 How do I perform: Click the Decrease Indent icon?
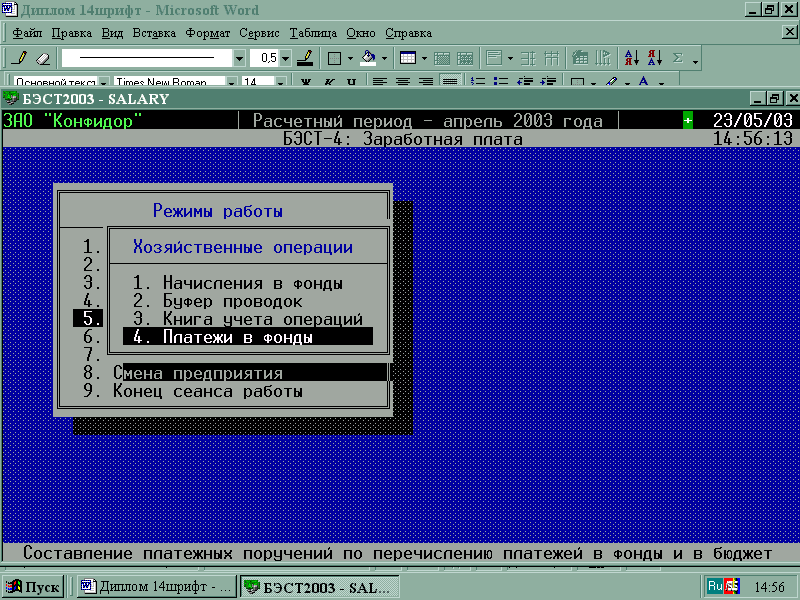pos(524,82)
